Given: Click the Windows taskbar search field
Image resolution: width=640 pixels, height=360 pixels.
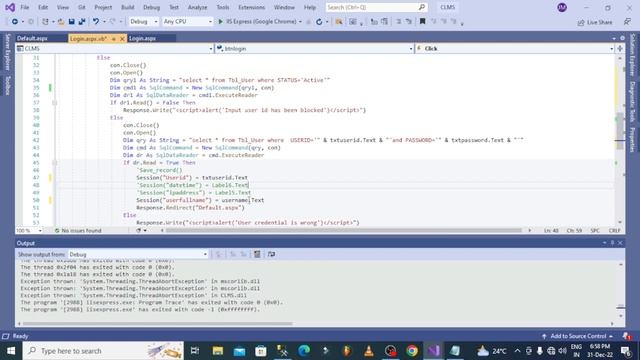Looking at the screenshot, I should click(103, 351).
